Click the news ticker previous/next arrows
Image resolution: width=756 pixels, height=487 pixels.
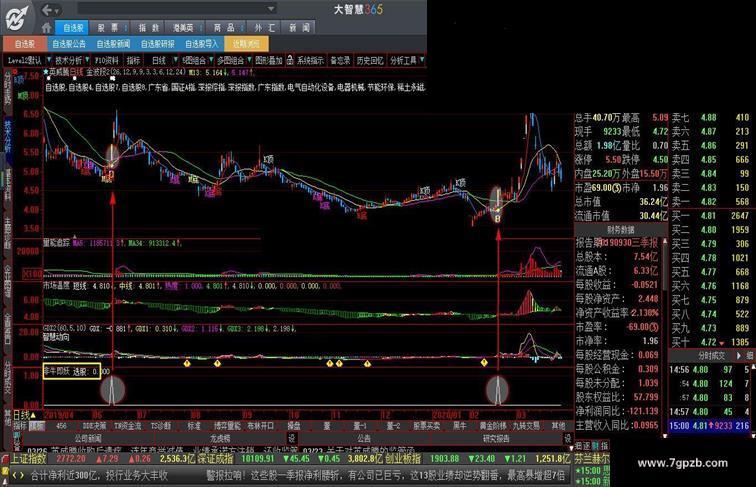coord(18,476)
